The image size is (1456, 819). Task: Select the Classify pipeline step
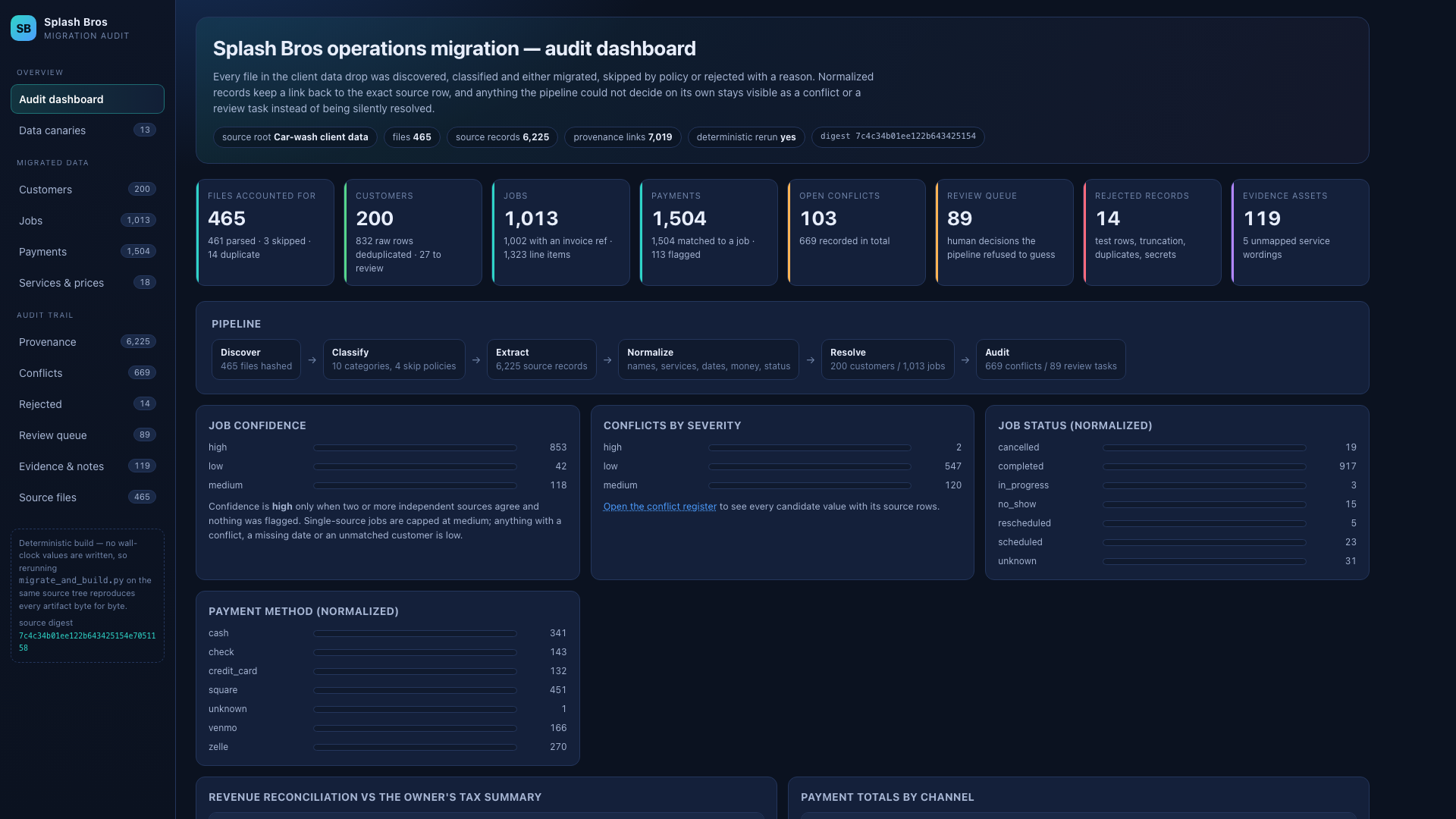(394, 359)
